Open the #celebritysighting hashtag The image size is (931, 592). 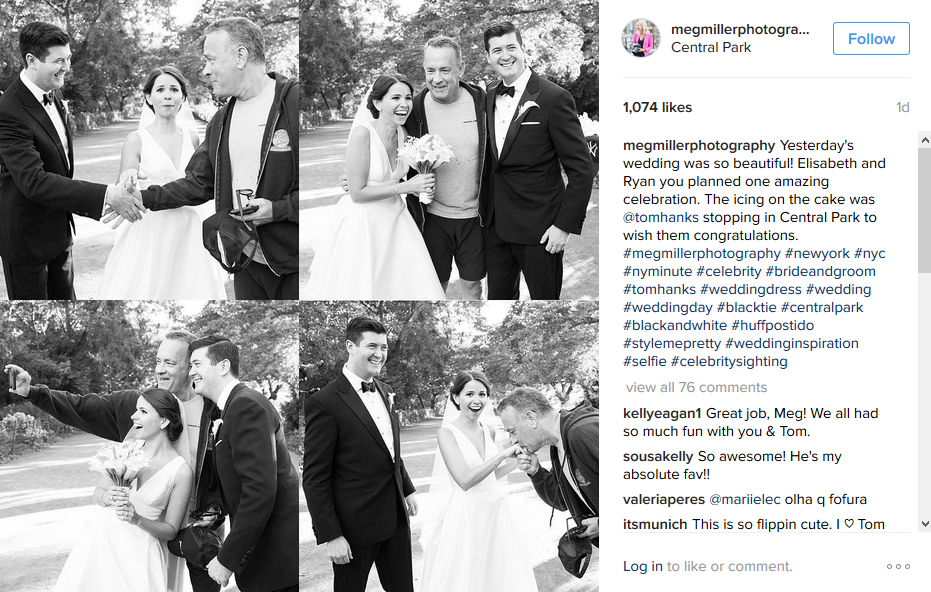[x=729, y=361]
